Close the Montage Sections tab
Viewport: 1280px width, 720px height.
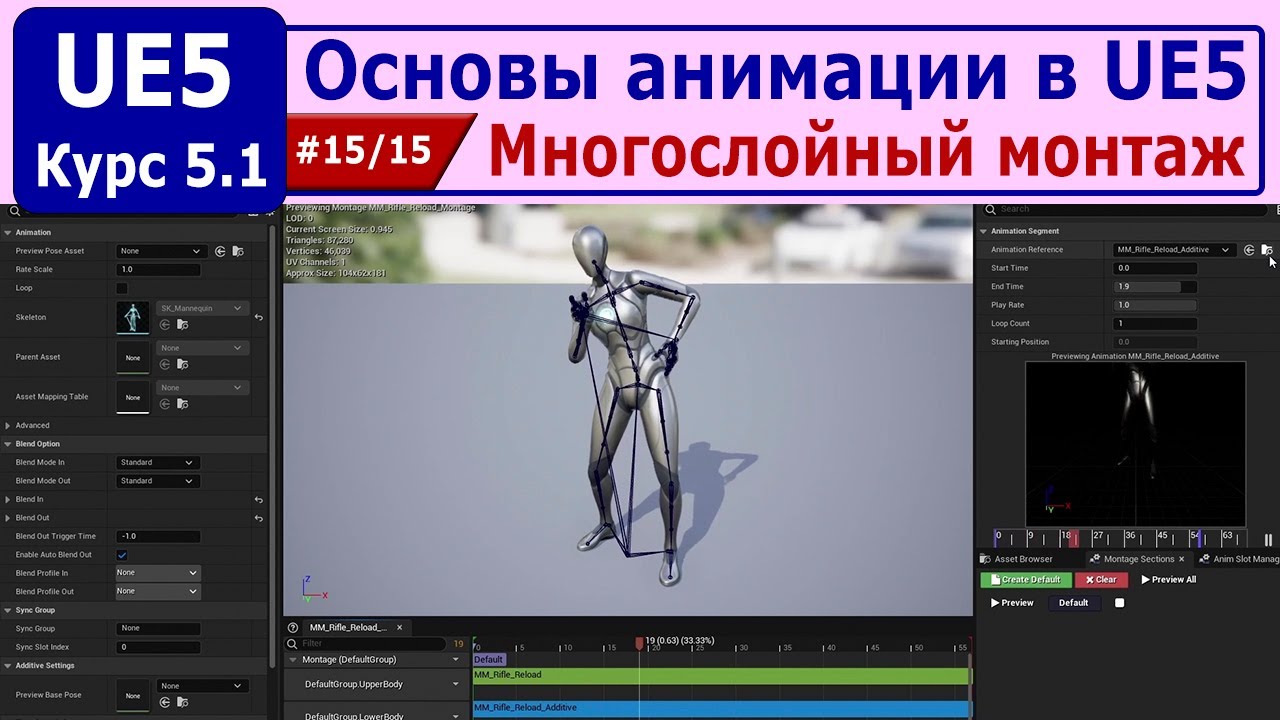coord(1181,559)
